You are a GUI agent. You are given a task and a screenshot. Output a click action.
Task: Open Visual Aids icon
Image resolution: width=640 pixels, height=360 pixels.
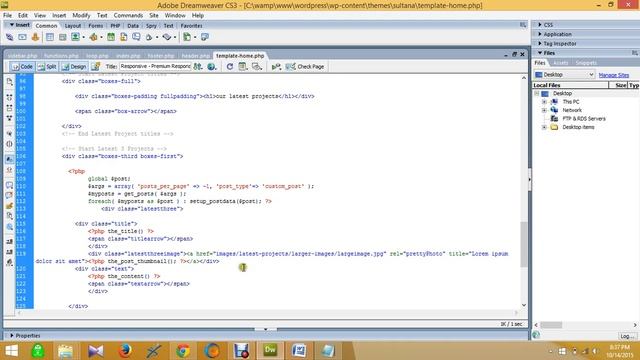pyautogui.click(x=257, y=67)
